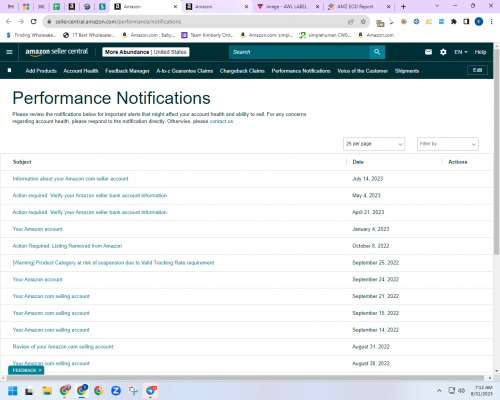Open the contact us link
This screenshot has width=500, height=400.
point(221,121)
